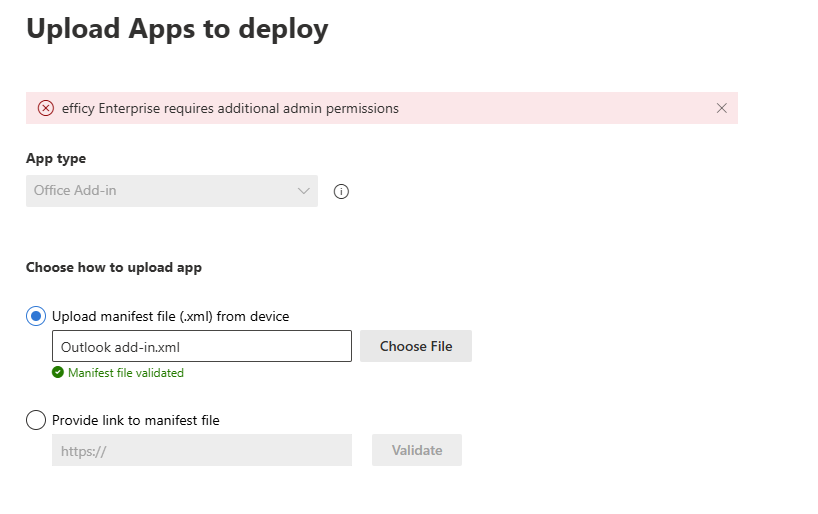Select Upload manifest file from device option

(x=36, y=316)
